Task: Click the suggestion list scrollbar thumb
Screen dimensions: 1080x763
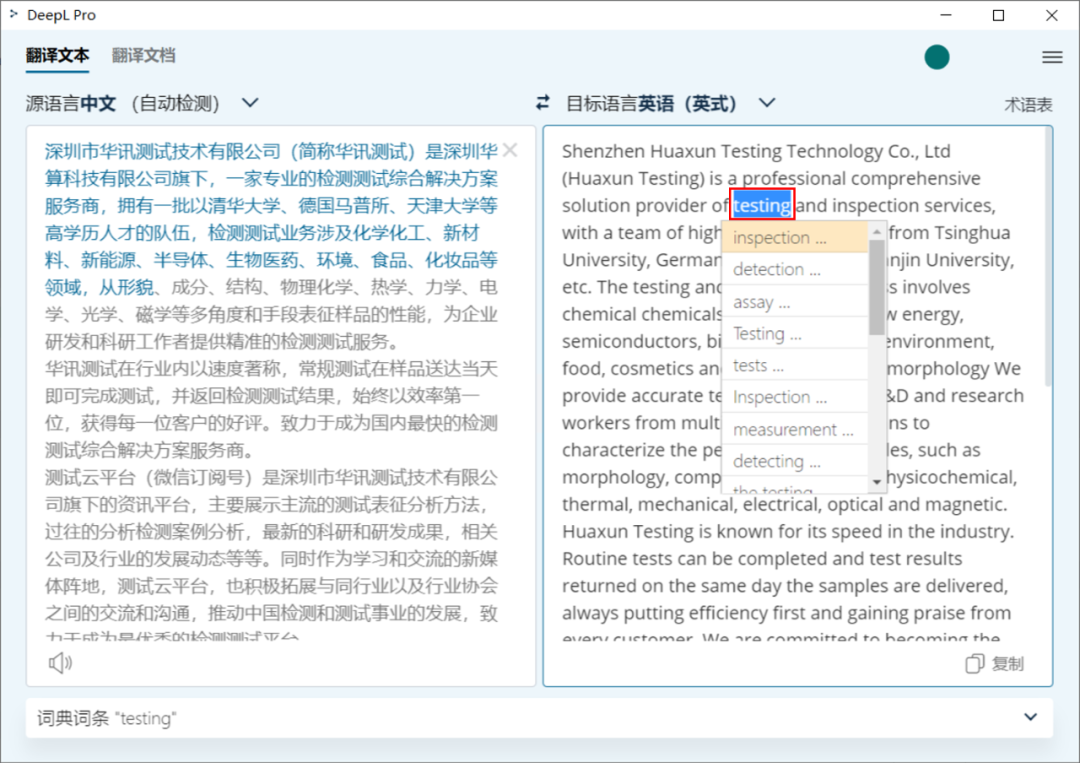Action: pos(877,287)
